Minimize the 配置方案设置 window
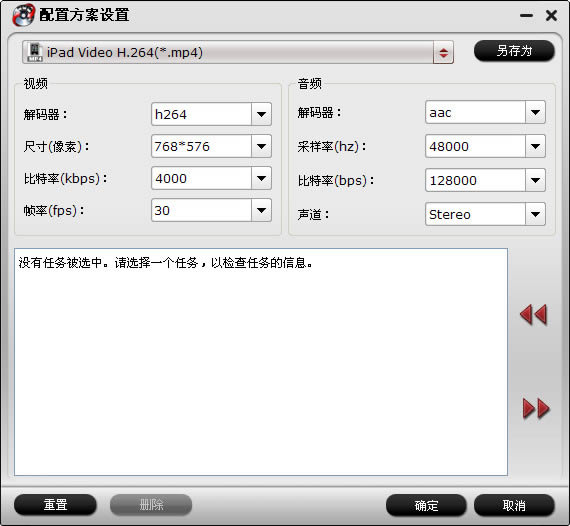 pyautogui.click(x=526, y=16)
